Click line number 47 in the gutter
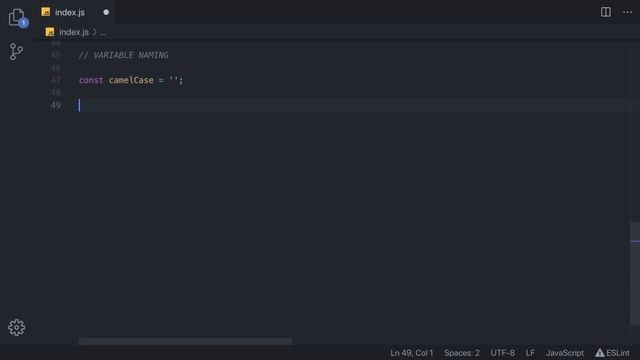This screenshot has width=640, height=360. (56, 80)
